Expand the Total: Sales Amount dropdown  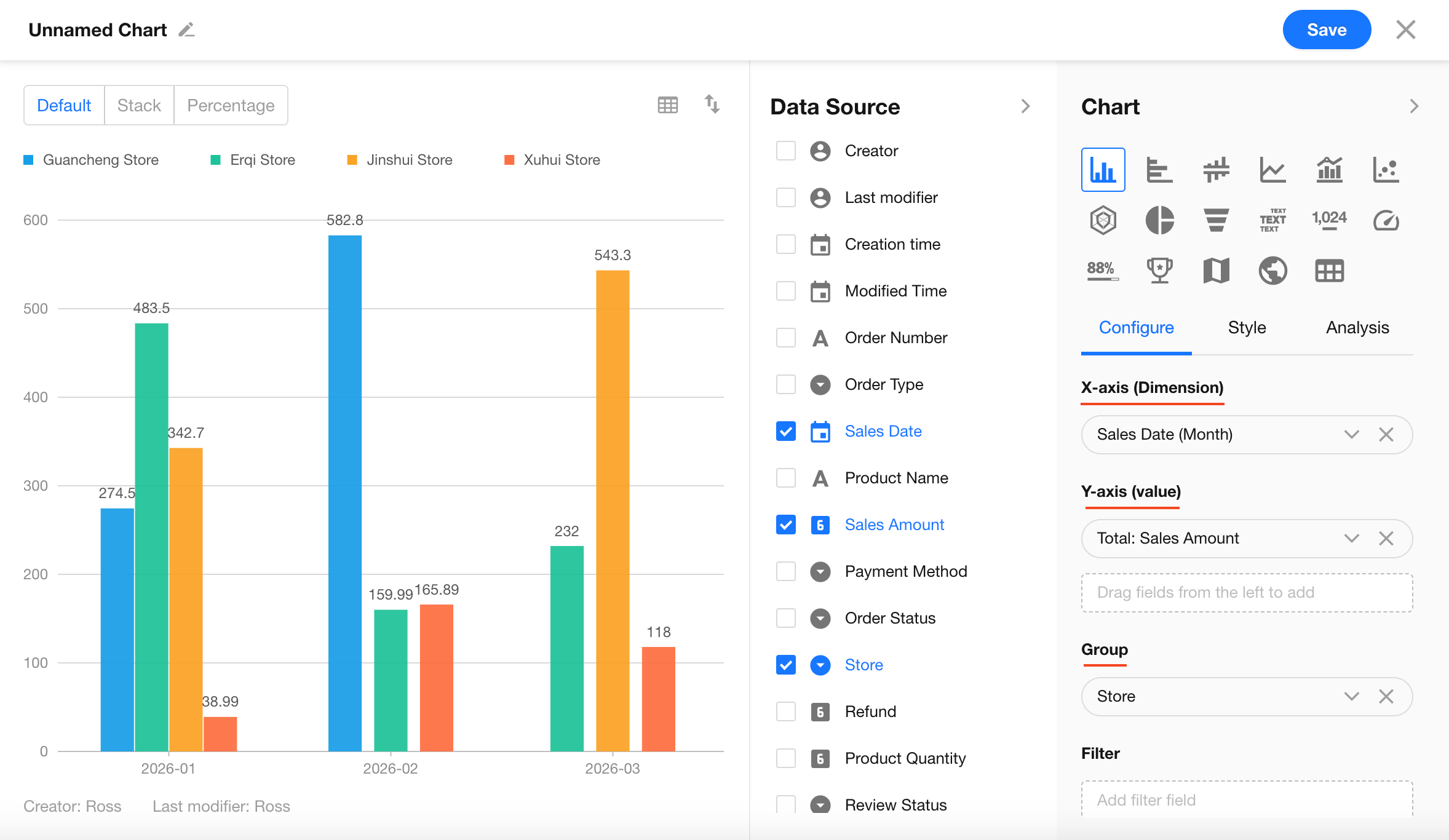point(1351,539)
